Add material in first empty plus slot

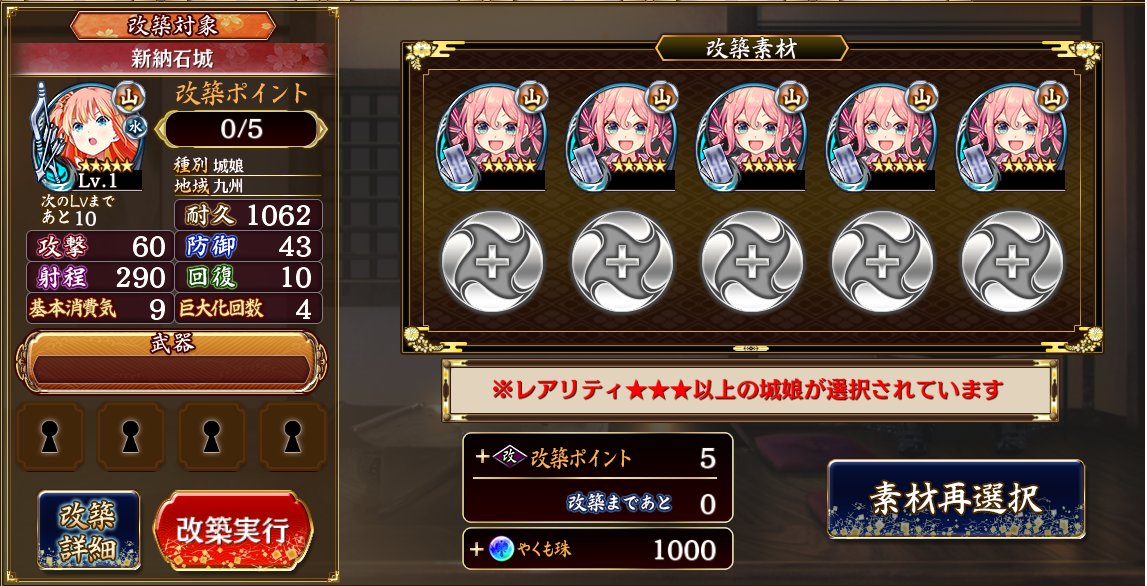point(492,262)
